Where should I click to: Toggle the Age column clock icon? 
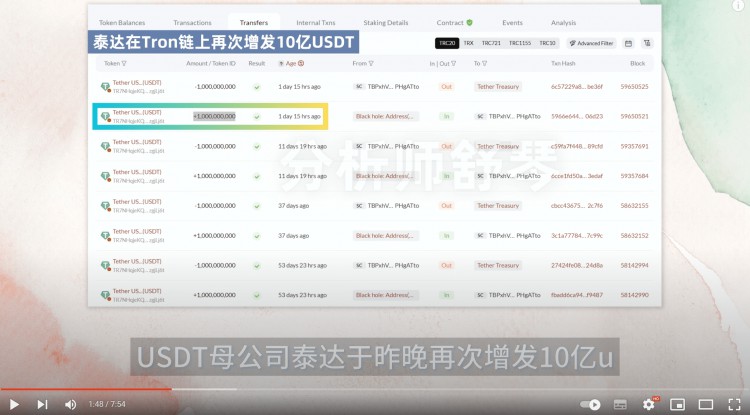301,63
